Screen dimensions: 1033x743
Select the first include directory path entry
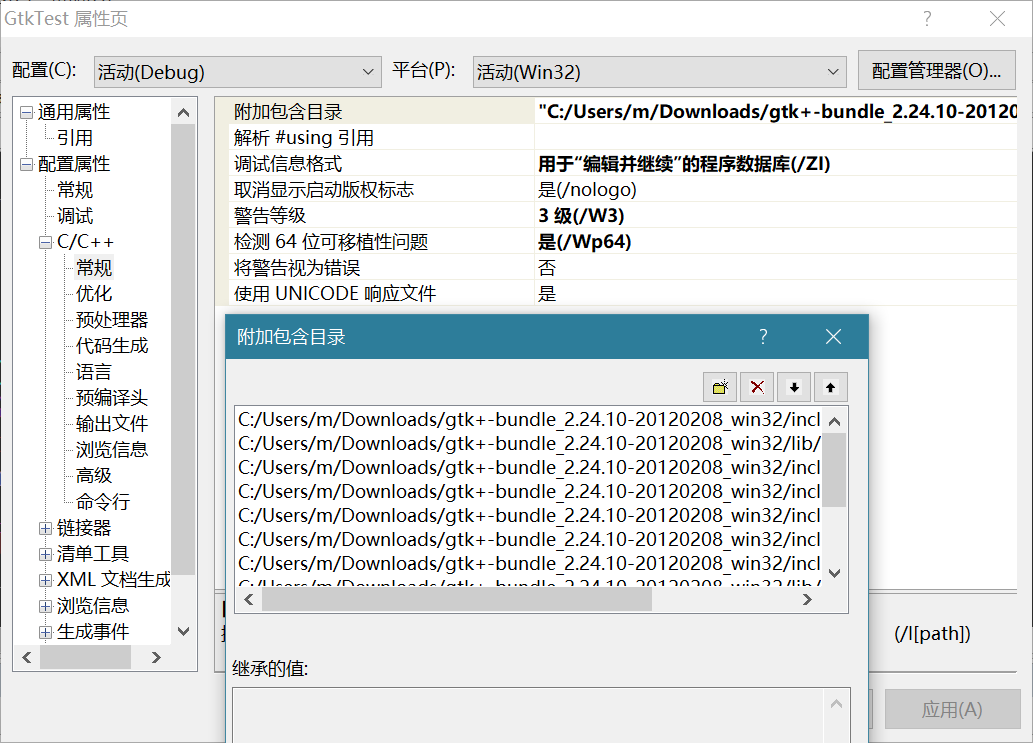click(x=528, y=419)
